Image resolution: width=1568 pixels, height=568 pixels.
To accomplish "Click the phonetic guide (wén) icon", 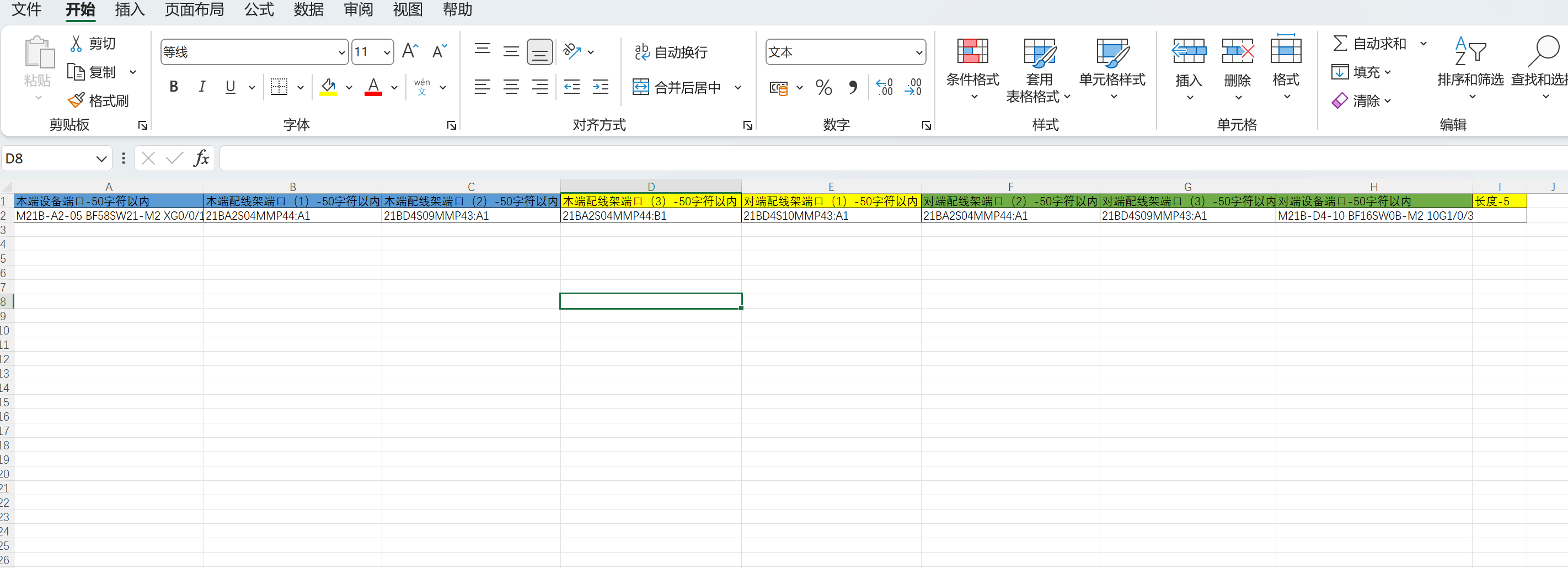I will coord(422,87).
